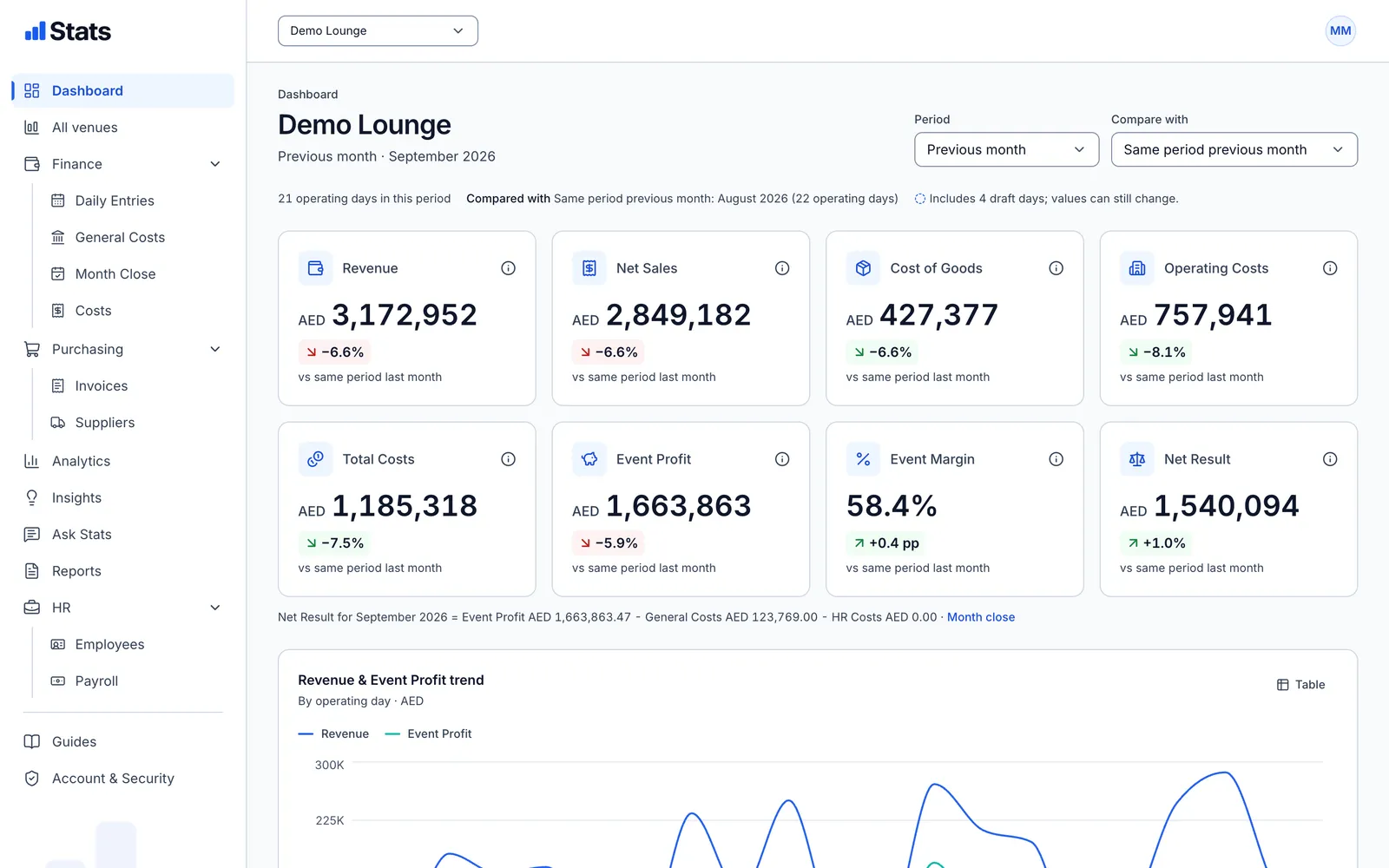Open the Demo Lounge venue dropdown

coord(378,30)
